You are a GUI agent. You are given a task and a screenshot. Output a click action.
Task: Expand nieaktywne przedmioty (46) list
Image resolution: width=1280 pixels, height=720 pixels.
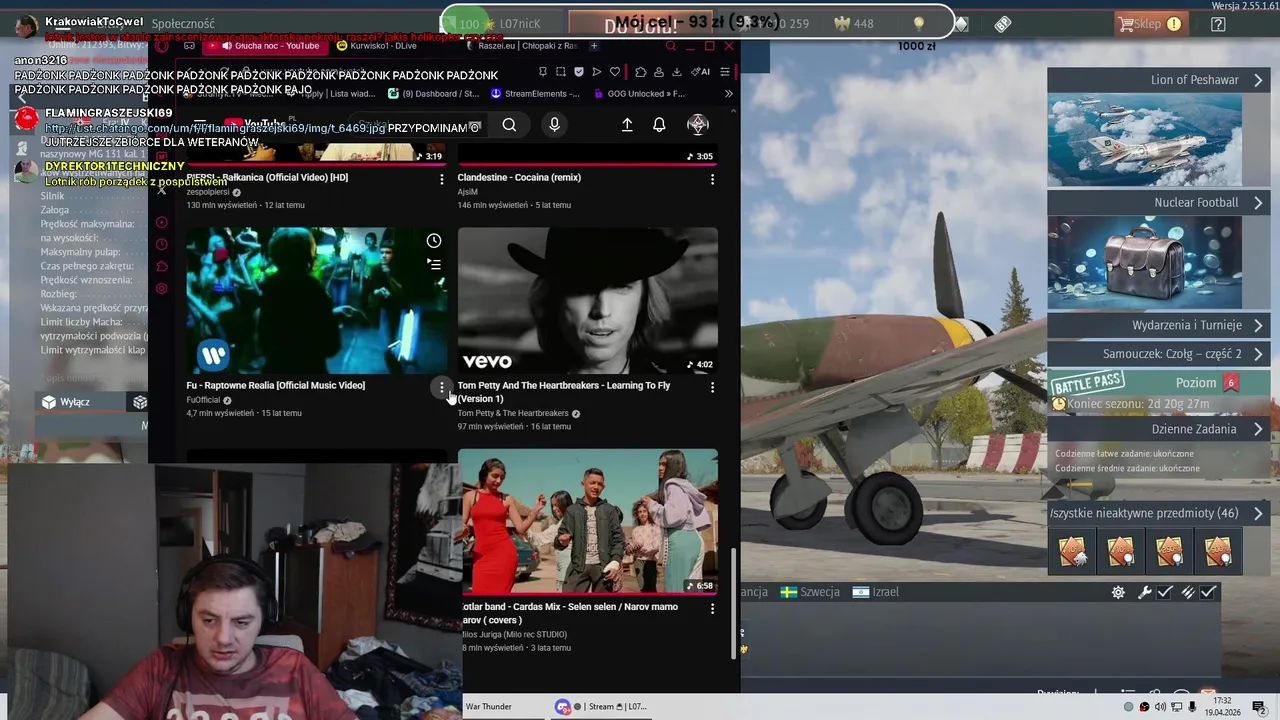1159,513
